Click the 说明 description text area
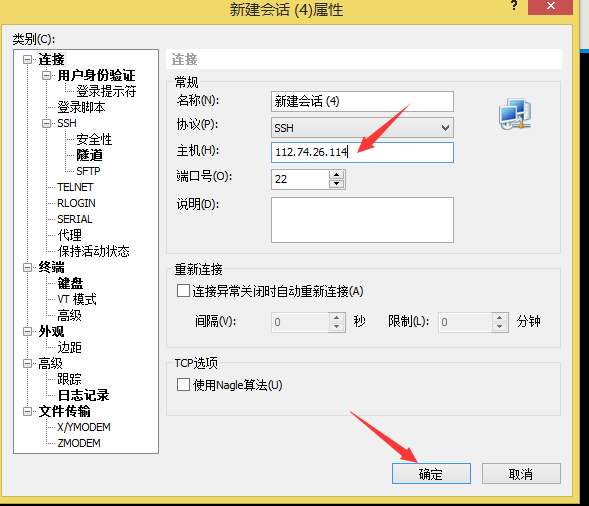Viewport: 589px width, 506px height. [x=362, y=220]
